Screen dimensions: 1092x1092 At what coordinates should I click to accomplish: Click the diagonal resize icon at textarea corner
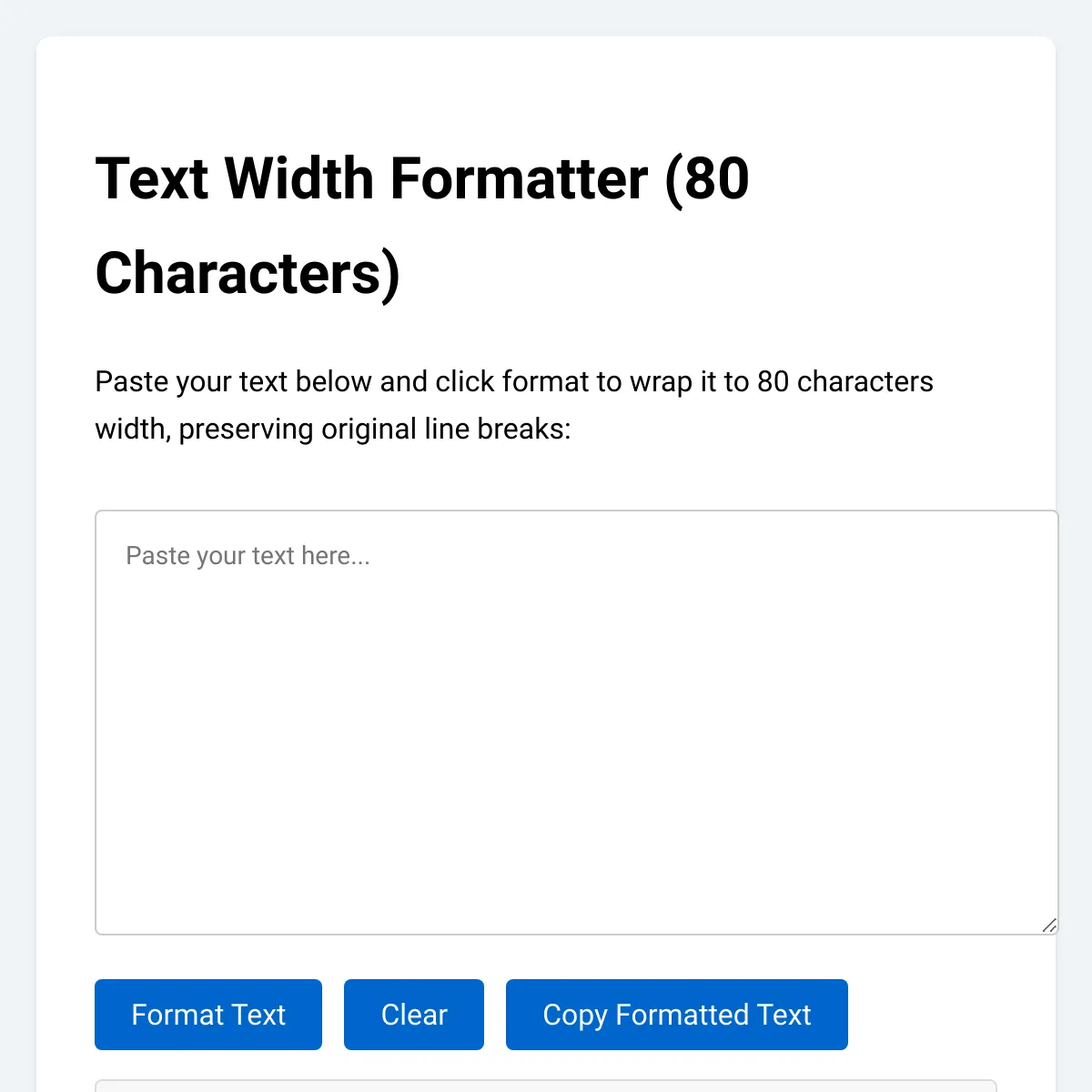pyautogui.click(x=1048, y=926)
